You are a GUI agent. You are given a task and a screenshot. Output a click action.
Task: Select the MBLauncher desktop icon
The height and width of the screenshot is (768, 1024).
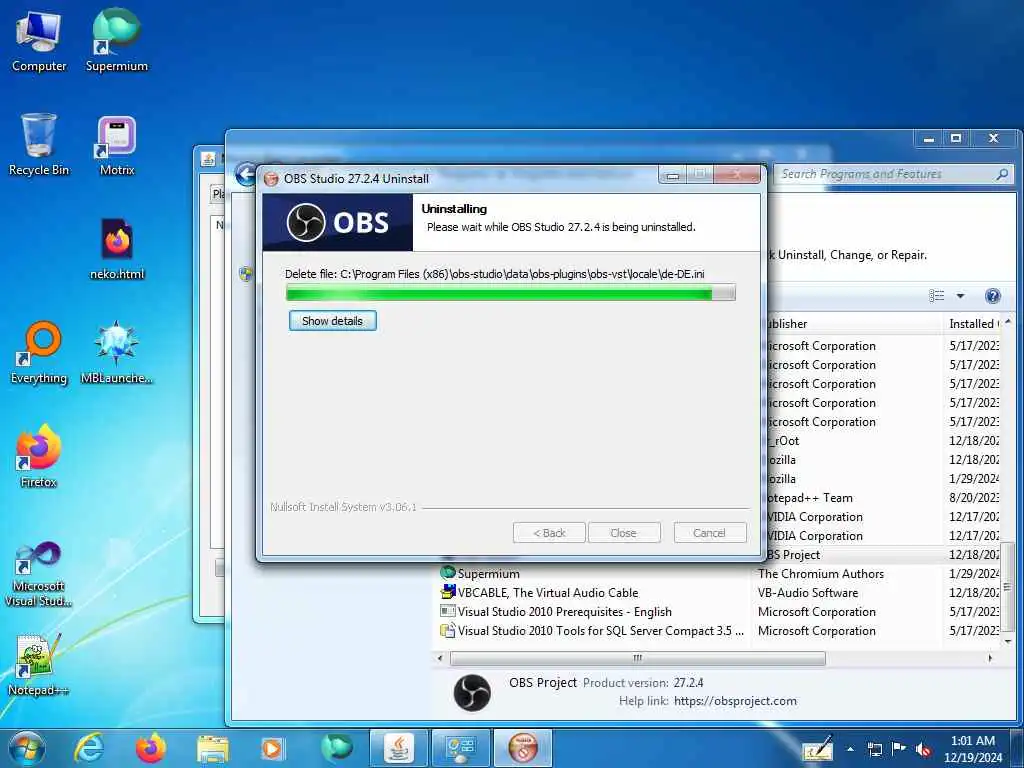coord(116,353)
